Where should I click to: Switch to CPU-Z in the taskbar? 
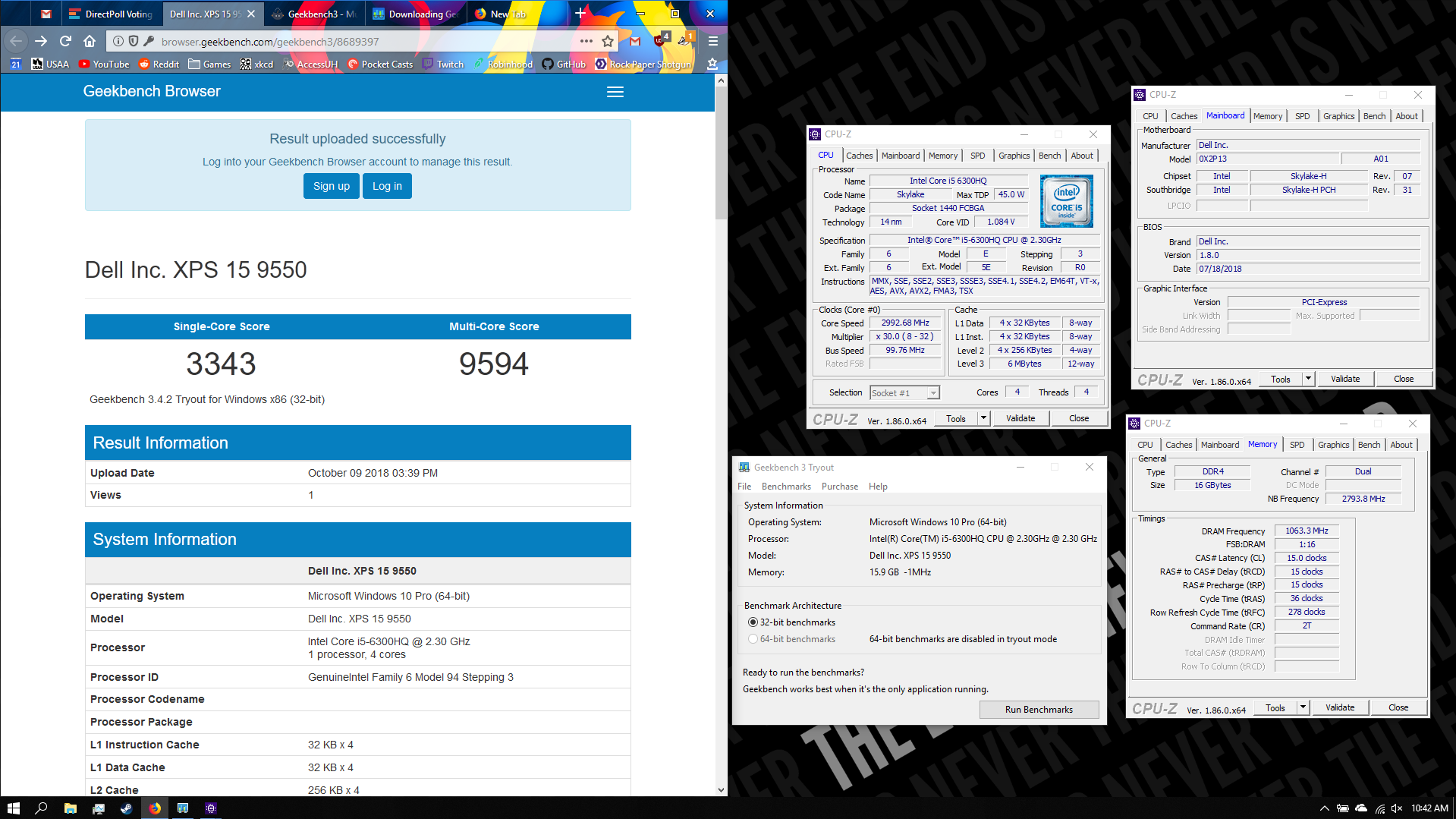click(x=211, y=808)
